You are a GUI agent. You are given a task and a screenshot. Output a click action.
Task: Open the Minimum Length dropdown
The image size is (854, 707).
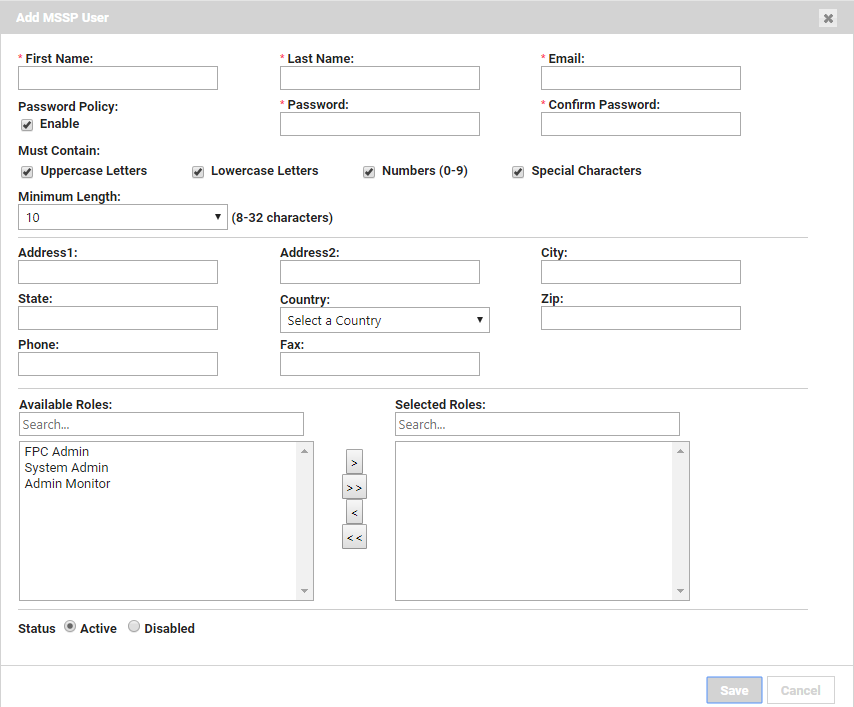click(122, 217)
